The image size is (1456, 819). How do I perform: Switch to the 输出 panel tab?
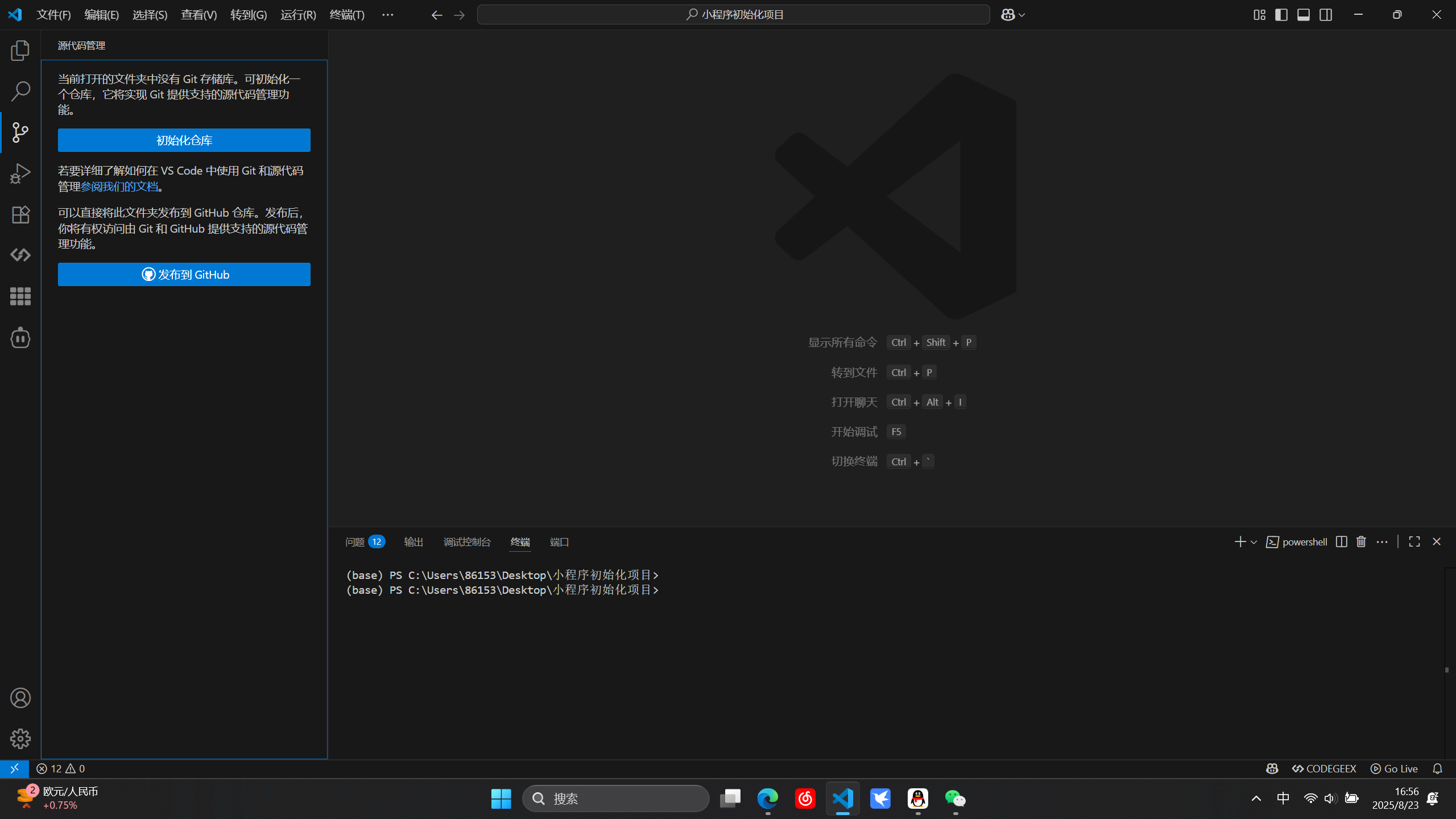pyautogui.click(x=413, y=542)
